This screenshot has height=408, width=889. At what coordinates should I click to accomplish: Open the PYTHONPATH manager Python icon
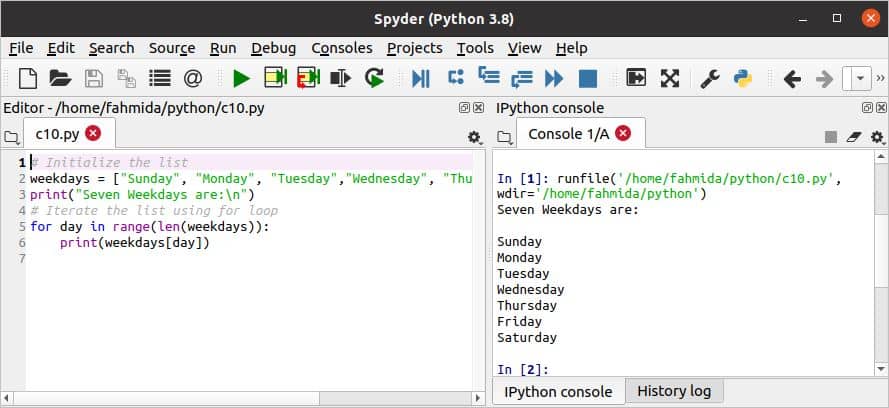pos(742,78)
